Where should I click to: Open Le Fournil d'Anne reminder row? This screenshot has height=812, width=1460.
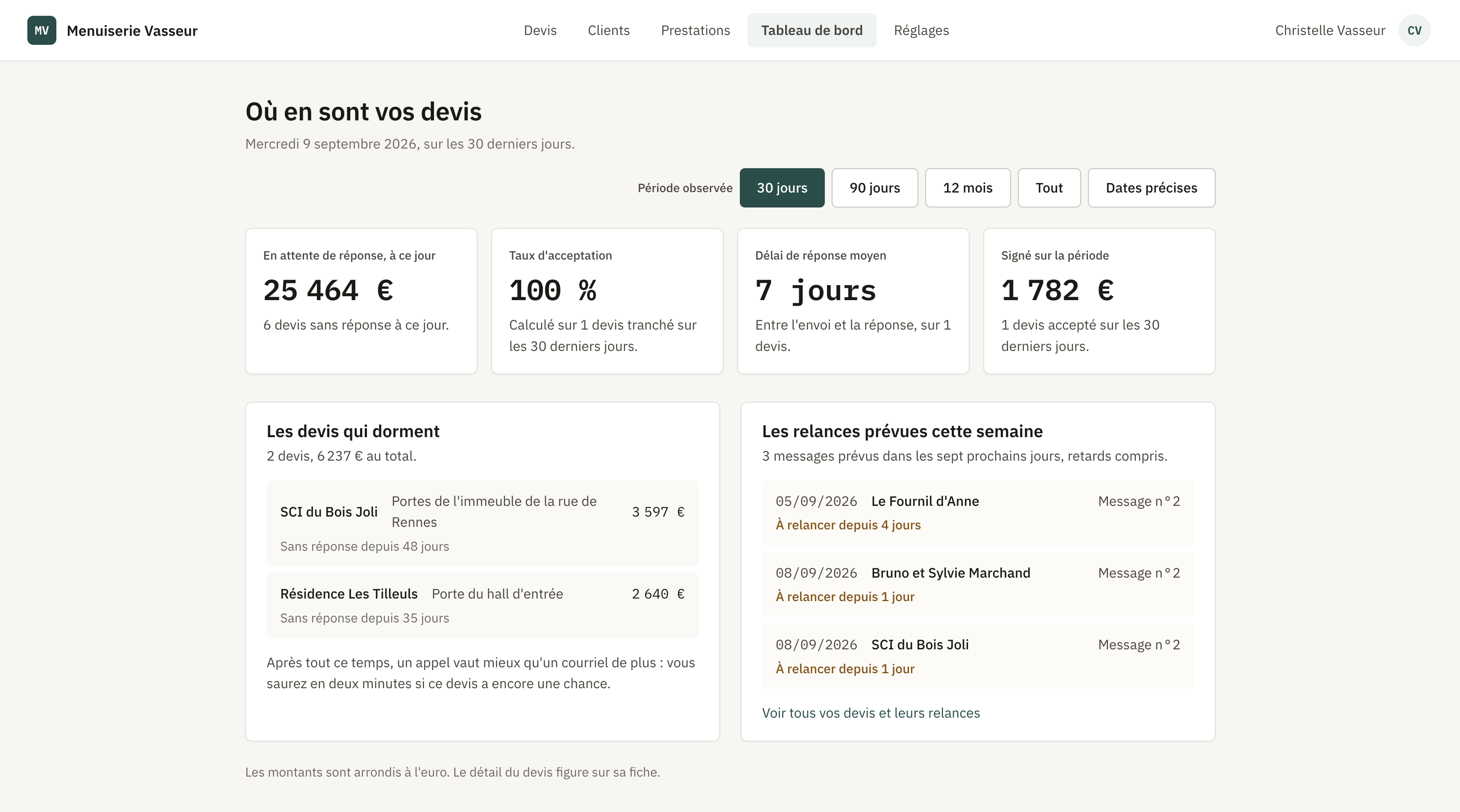[978, 513]
